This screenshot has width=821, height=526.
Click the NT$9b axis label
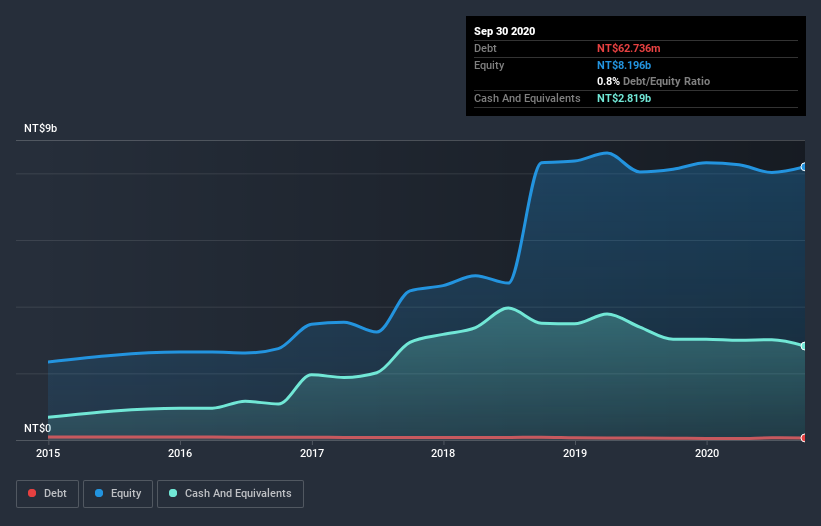click(40, 128)
